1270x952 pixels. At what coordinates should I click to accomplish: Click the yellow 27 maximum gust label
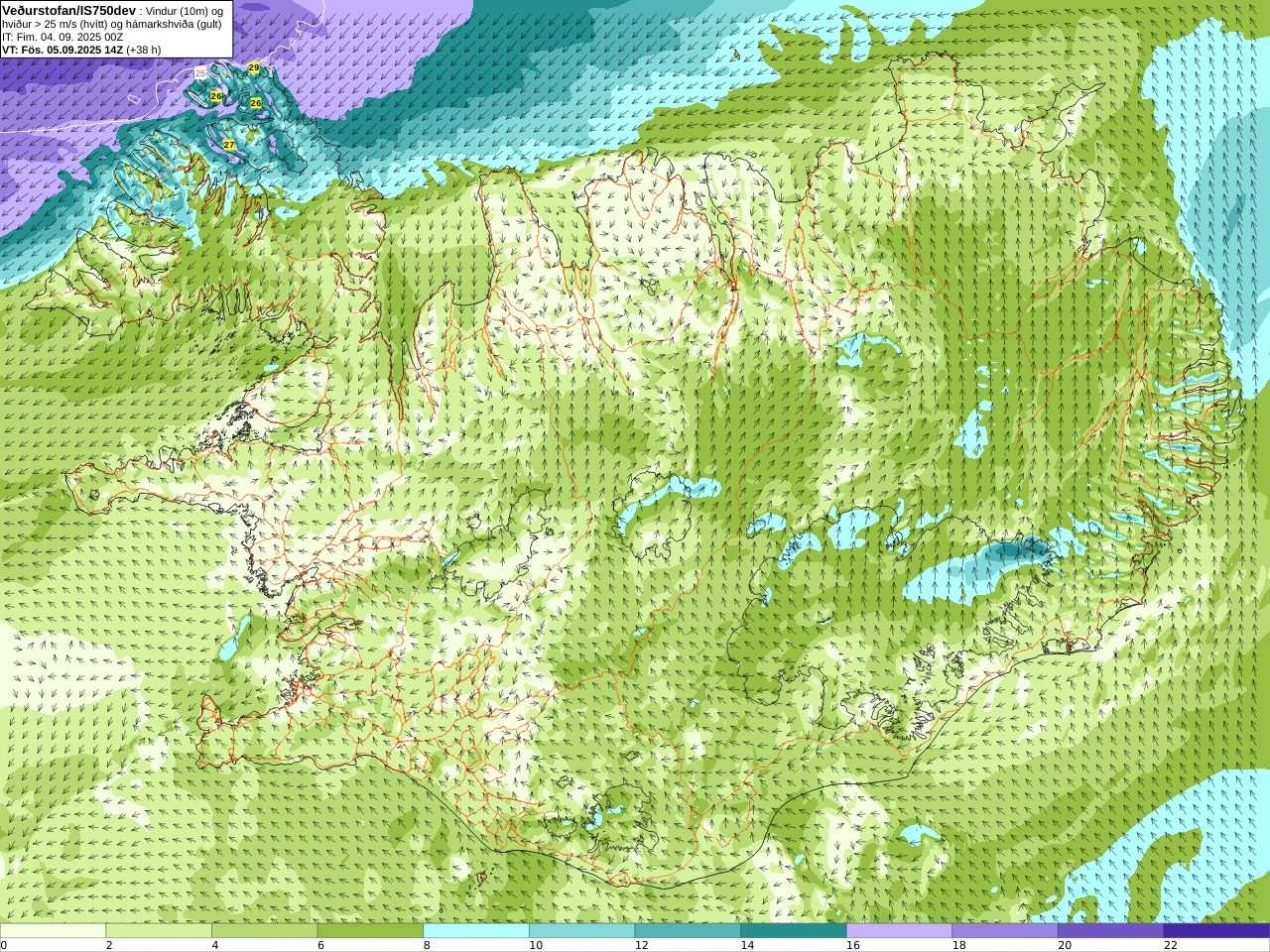(229, 145)
